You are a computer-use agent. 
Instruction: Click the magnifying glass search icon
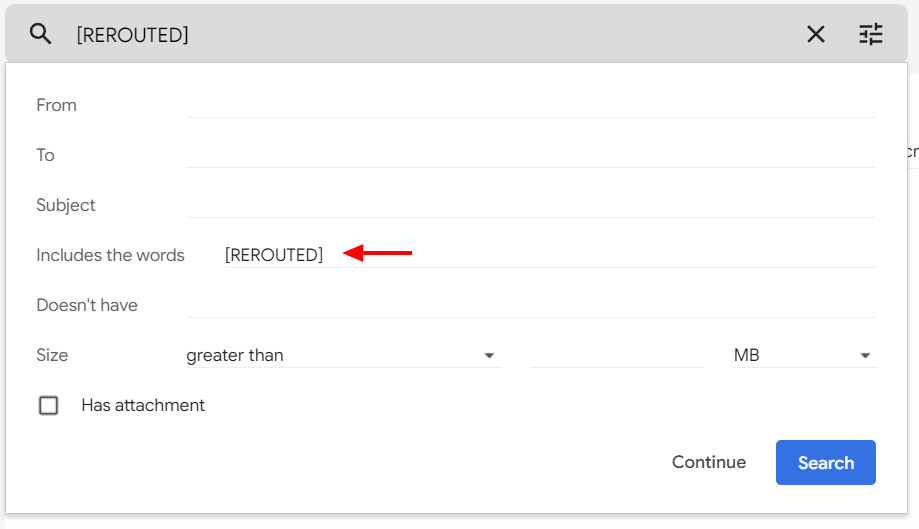(40, 34)
